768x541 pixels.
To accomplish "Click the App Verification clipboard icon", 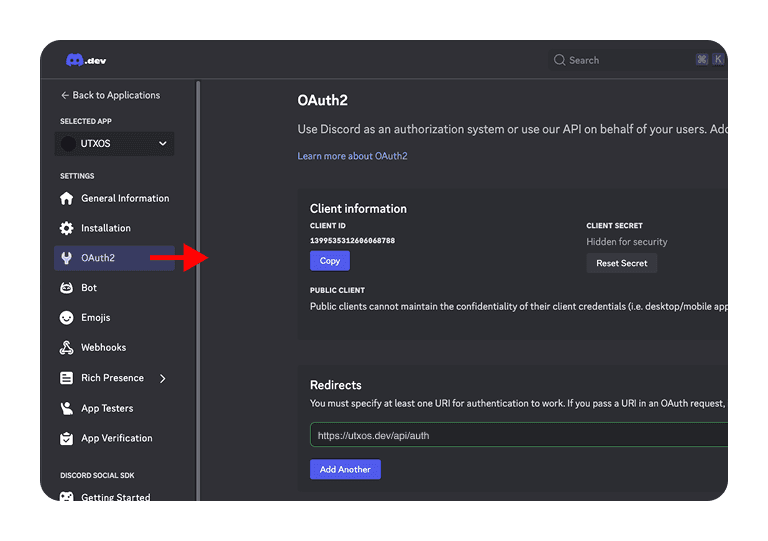I will (67, 438).
